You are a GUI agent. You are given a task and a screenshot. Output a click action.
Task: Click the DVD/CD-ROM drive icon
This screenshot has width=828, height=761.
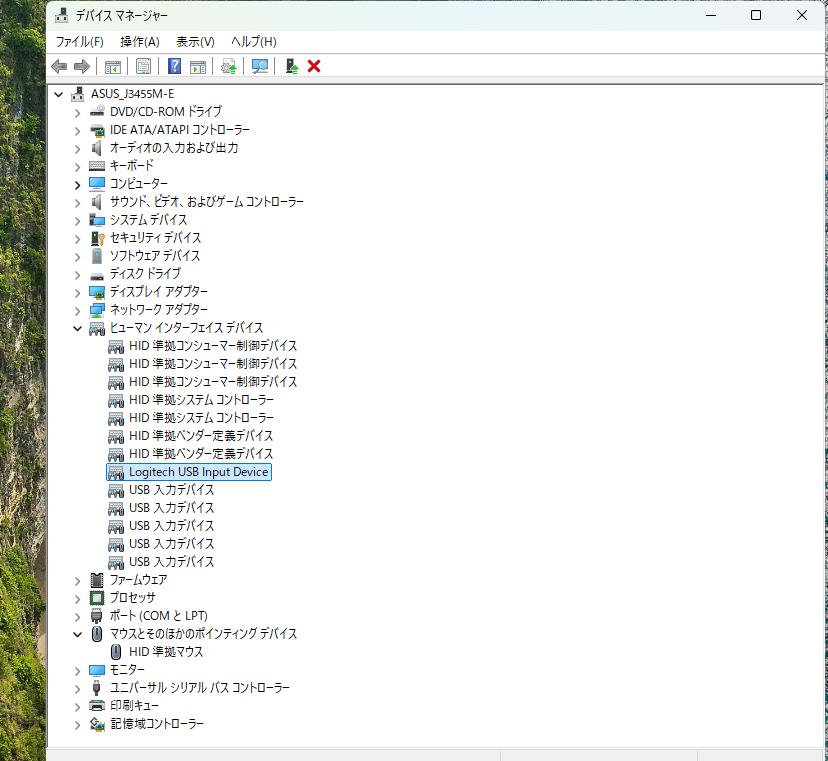[x=97, y=111]
